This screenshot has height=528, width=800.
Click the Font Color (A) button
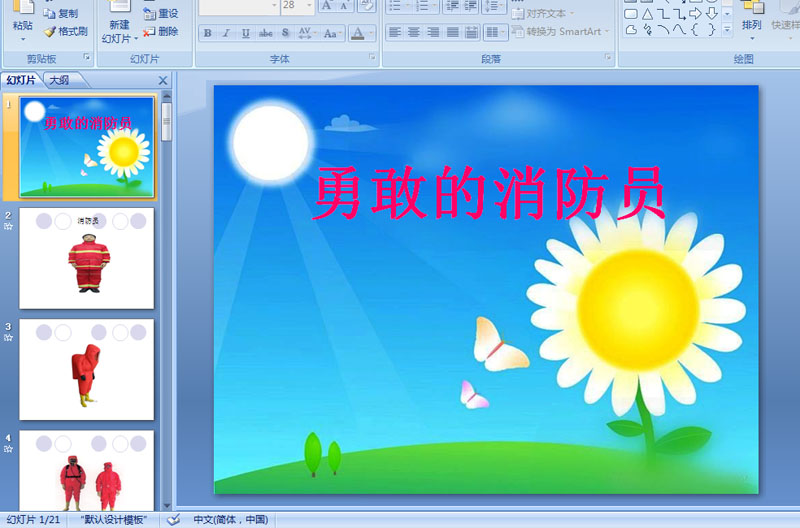[358, 33]
